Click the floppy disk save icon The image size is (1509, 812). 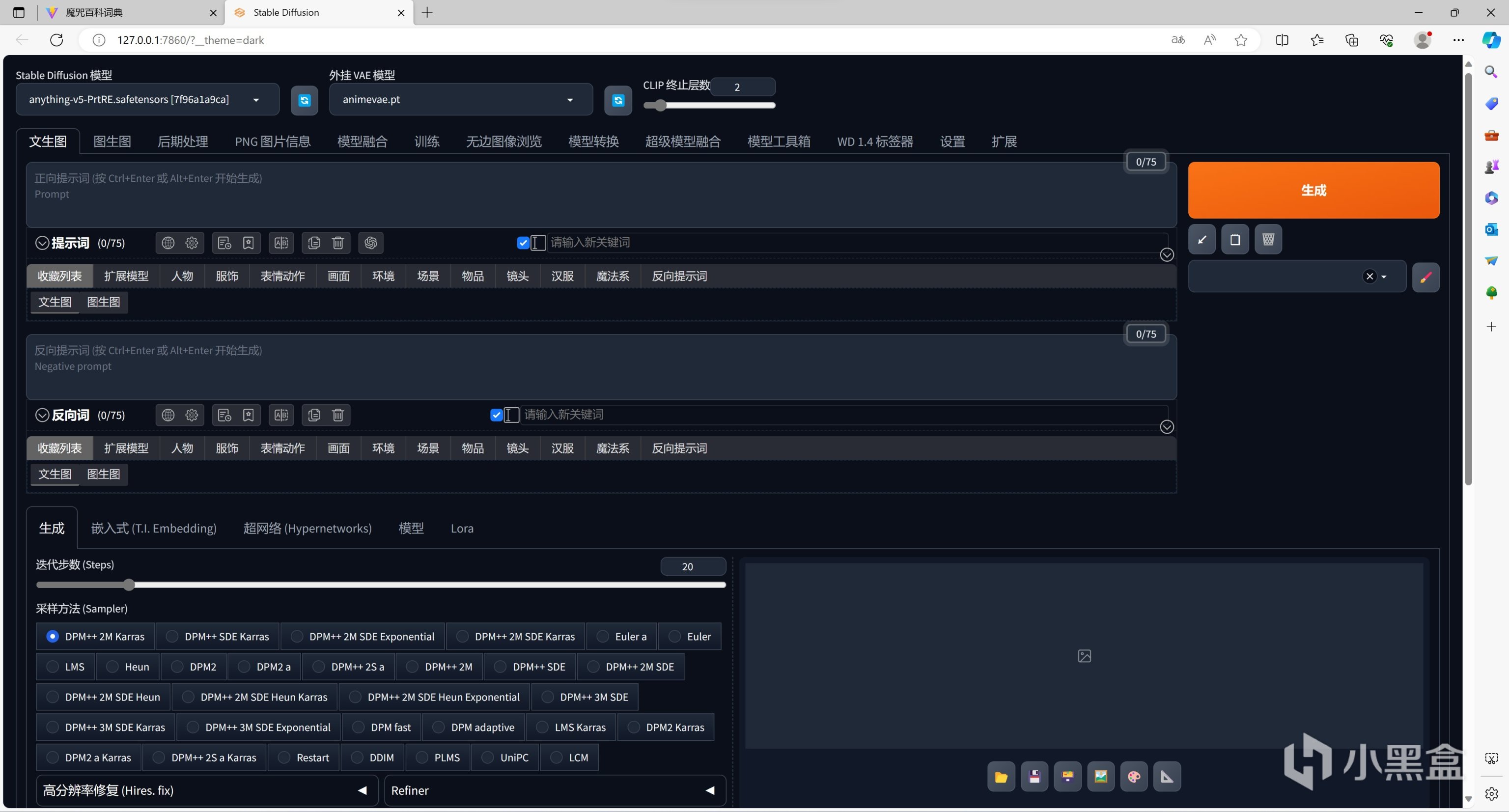pos(1034,777)
